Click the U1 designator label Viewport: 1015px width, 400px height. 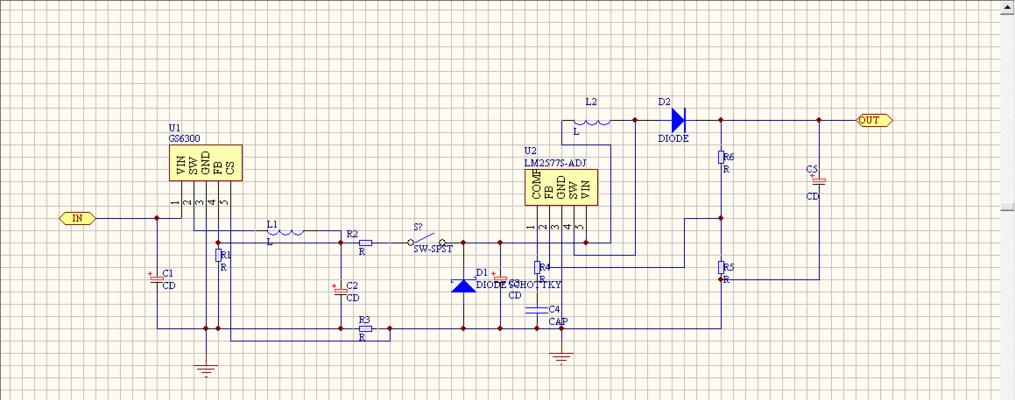pos(175,128)
